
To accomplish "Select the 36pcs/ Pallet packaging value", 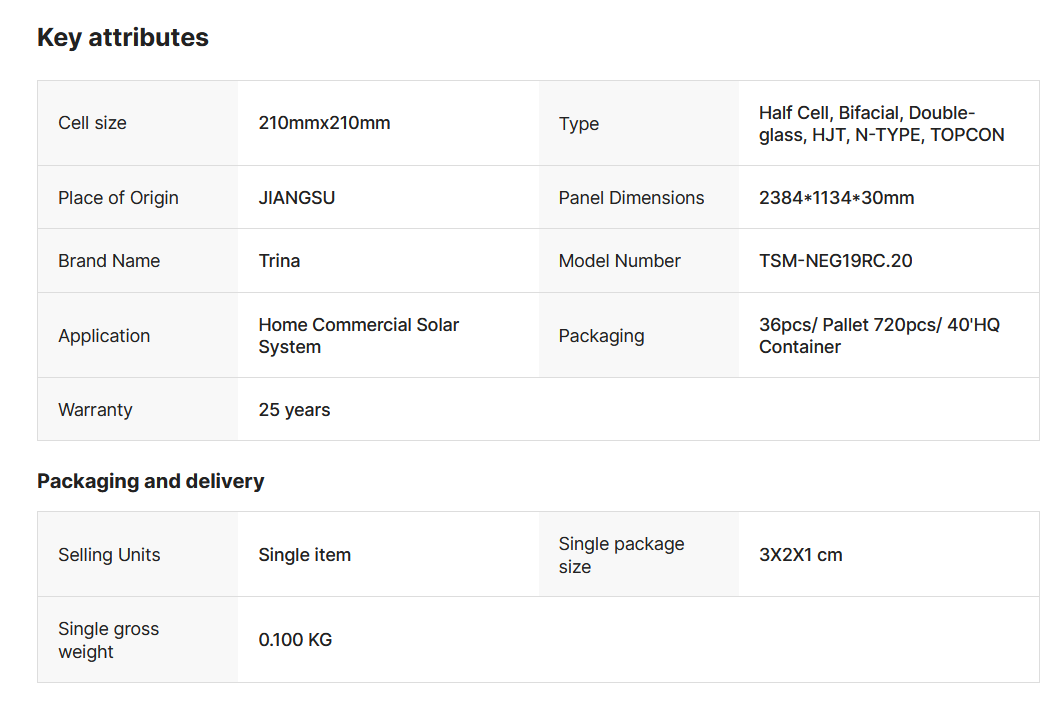I will point(879,336).
